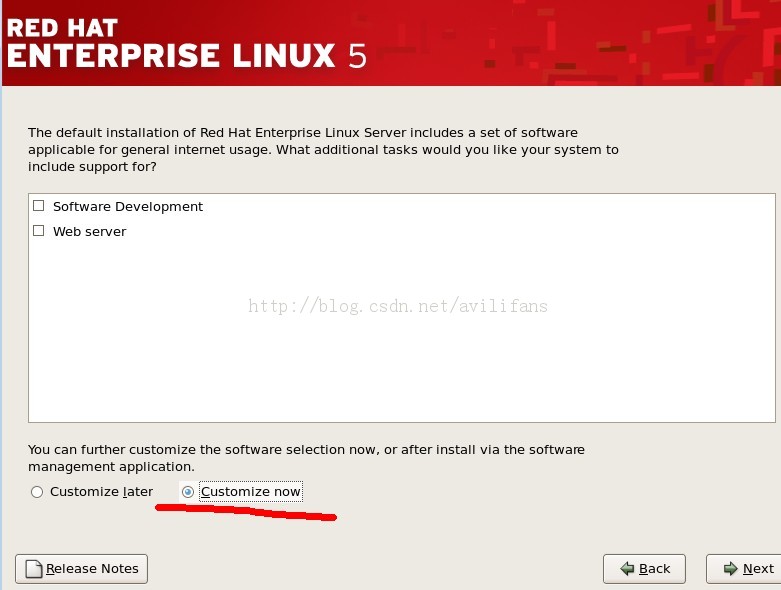This screenshot has height=590, width=781.
Task: Open the Release Notes button
Action: (x=82, y=569)
